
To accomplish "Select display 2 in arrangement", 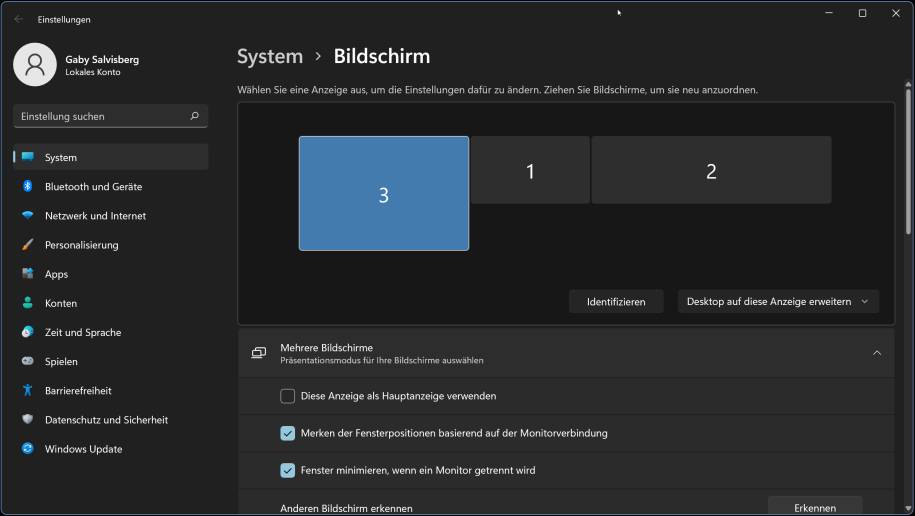I will [x=711, y=170].
